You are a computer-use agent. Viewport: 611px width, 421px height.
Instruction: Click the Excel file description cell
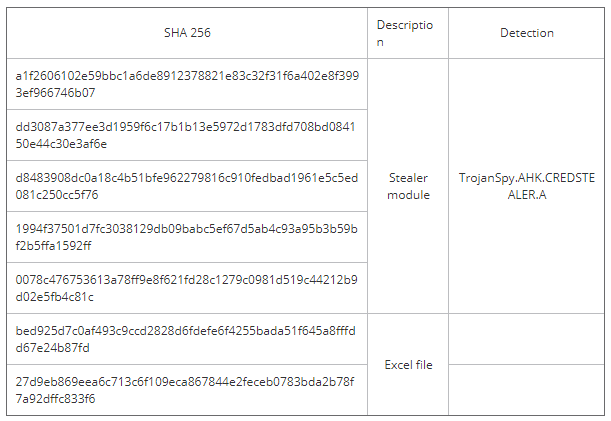pyautogui.click(x=408, y=365)
